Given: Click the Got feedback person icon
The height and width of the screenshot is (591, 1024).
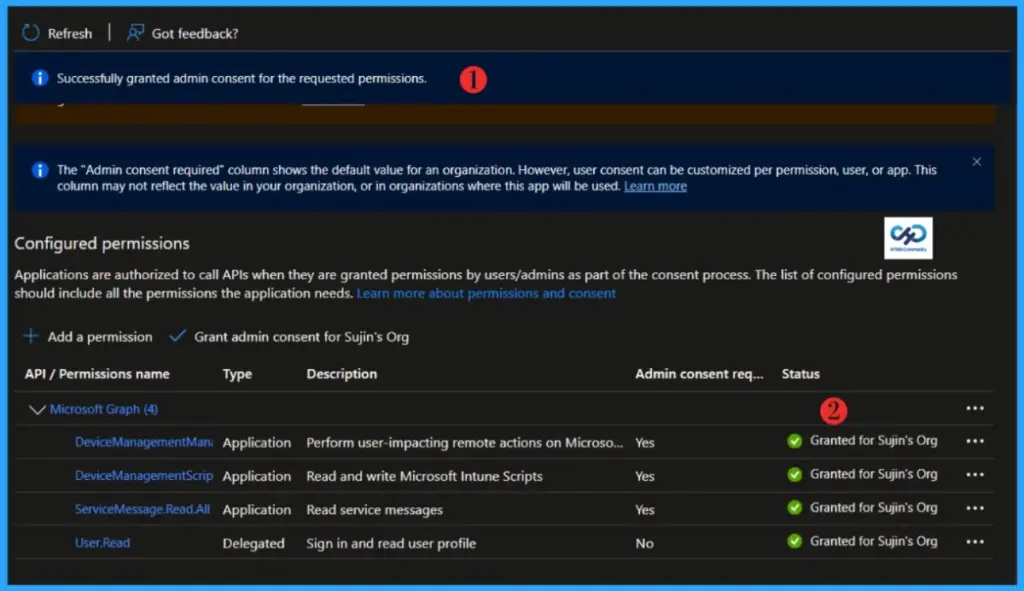Looking at the screenshot, I should [135, 33].
